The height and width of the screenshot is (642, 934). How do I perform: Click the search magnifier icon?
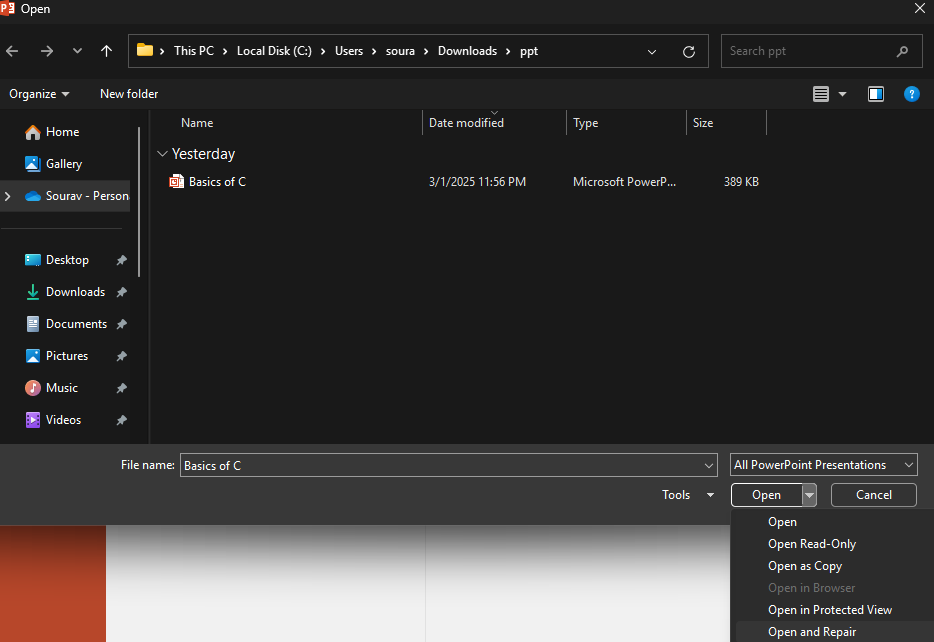pos(902,51)
